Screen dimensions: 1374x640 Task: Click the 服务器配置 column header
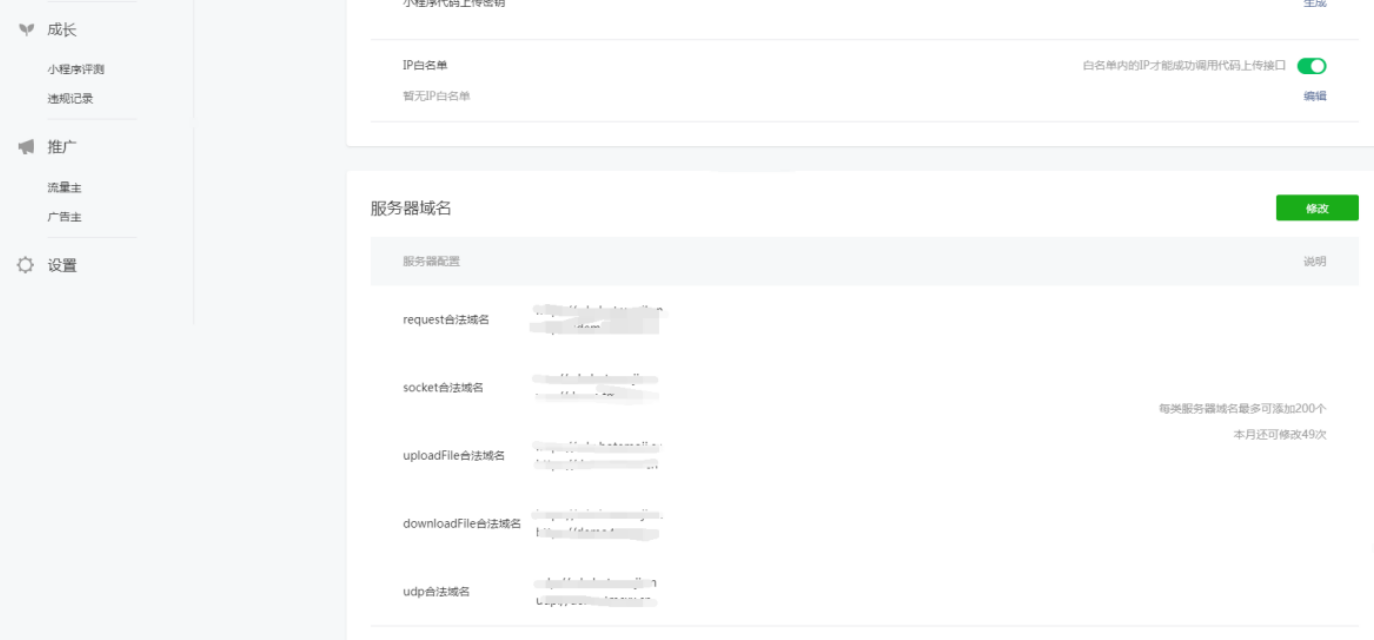pos(431,261)
